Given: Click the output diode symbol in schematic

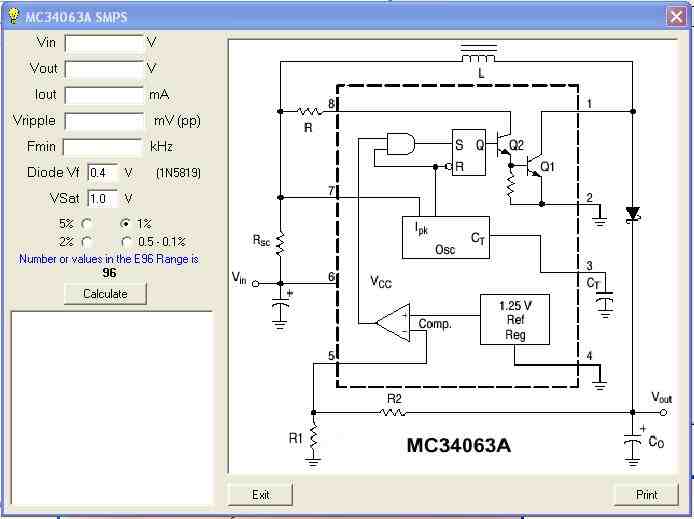Looking at the screenshot, I should point(633,215).
